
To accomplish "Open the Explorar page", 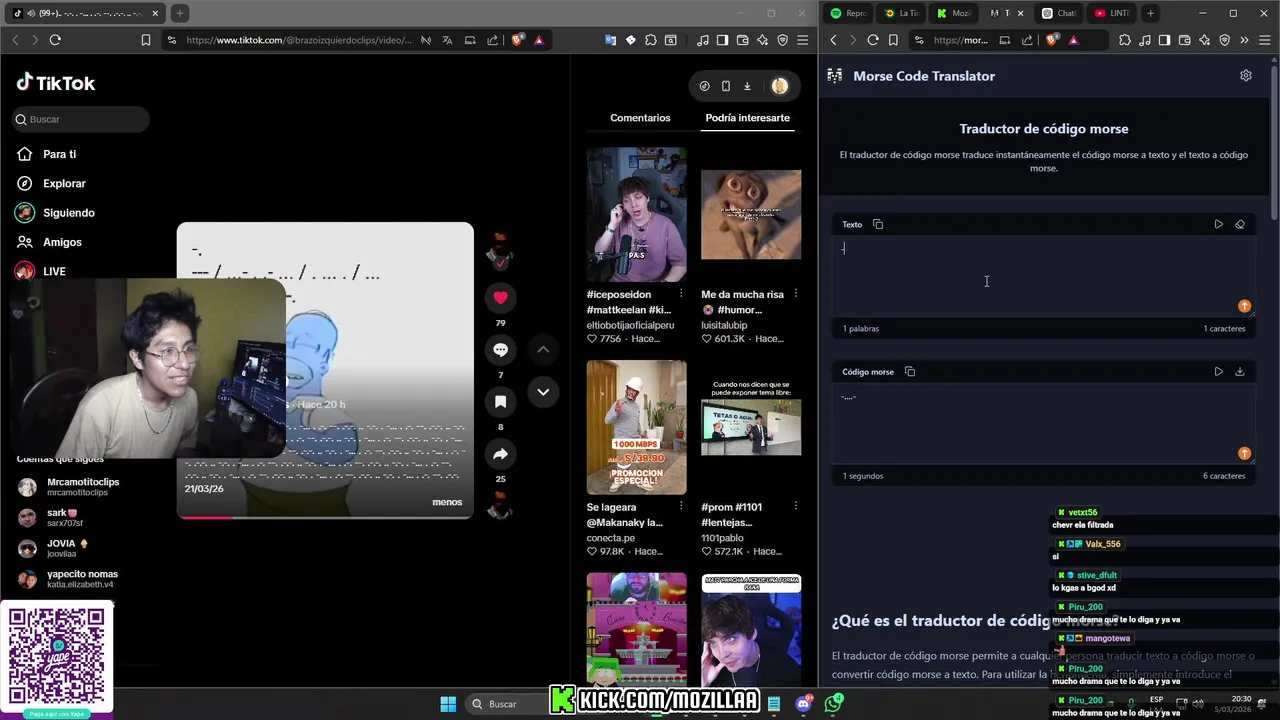I will pos(64,183).
